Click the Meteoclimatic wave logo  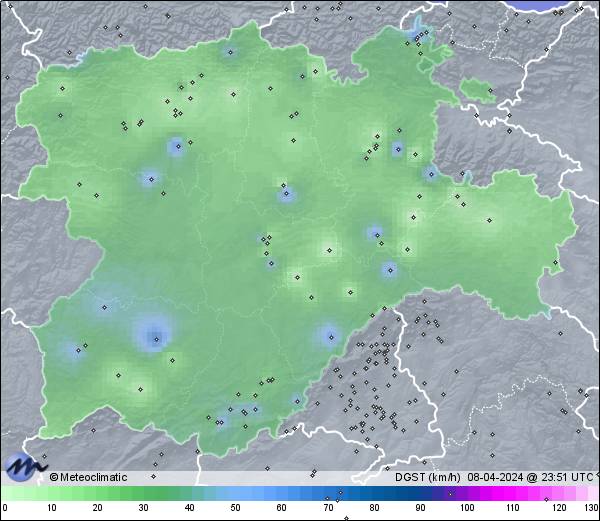click(x=27, y=467)
